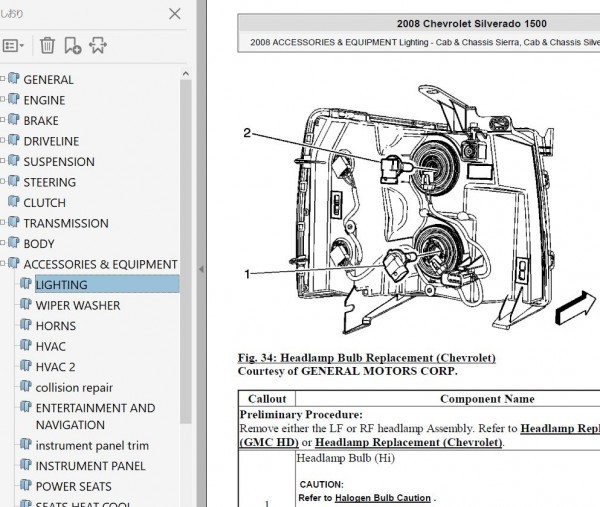Go to the POWER SEATS bookmark
The image size is (600, 507).
coord(73,486)
